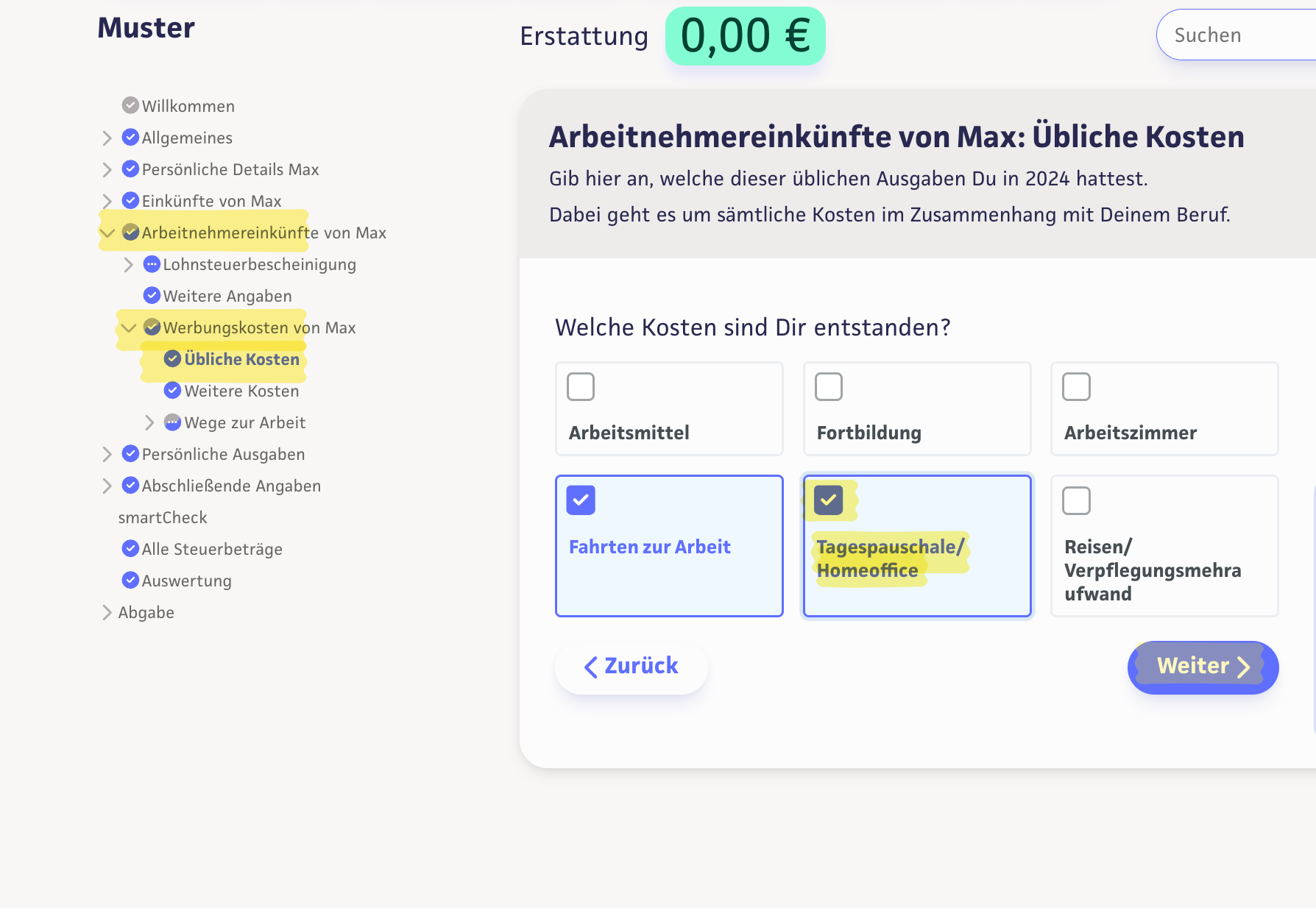The width and height of the screenshot is (1316, 908).
Task: Expand the Allgemeines section
Action: 107,138
